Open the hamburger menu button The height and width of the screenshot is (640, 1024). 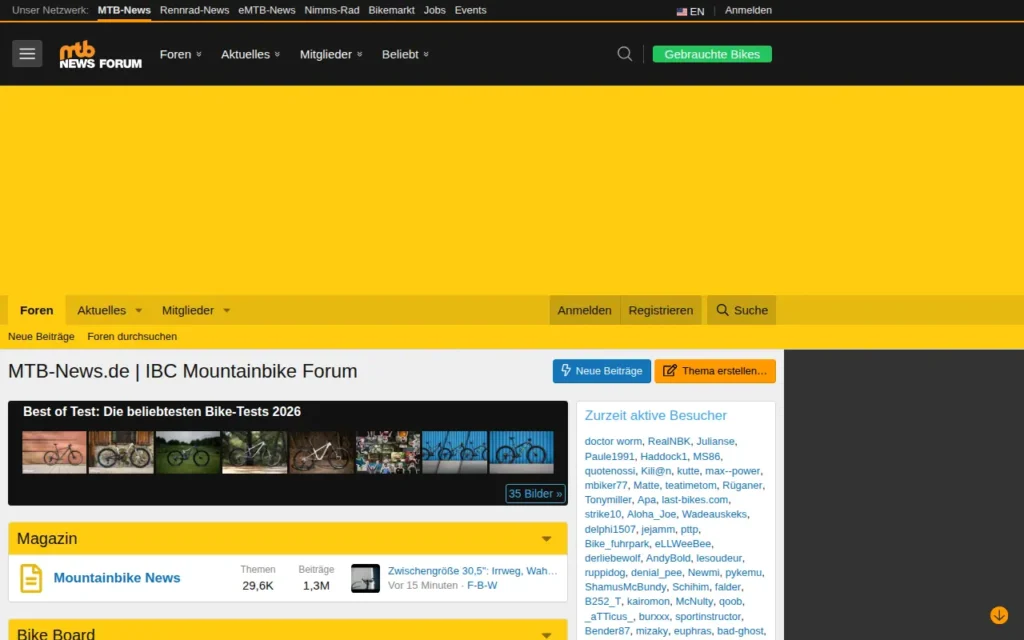(x=27, y=54)
